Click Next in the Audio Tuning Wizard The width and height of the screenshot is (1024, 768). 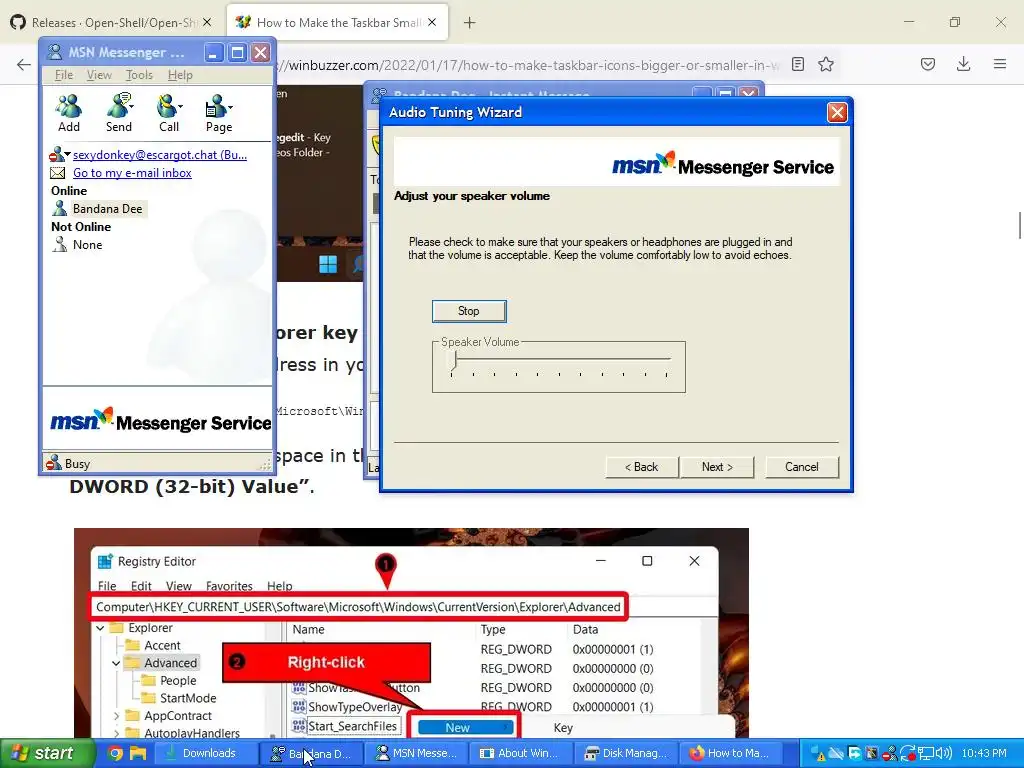click(717, 467)
